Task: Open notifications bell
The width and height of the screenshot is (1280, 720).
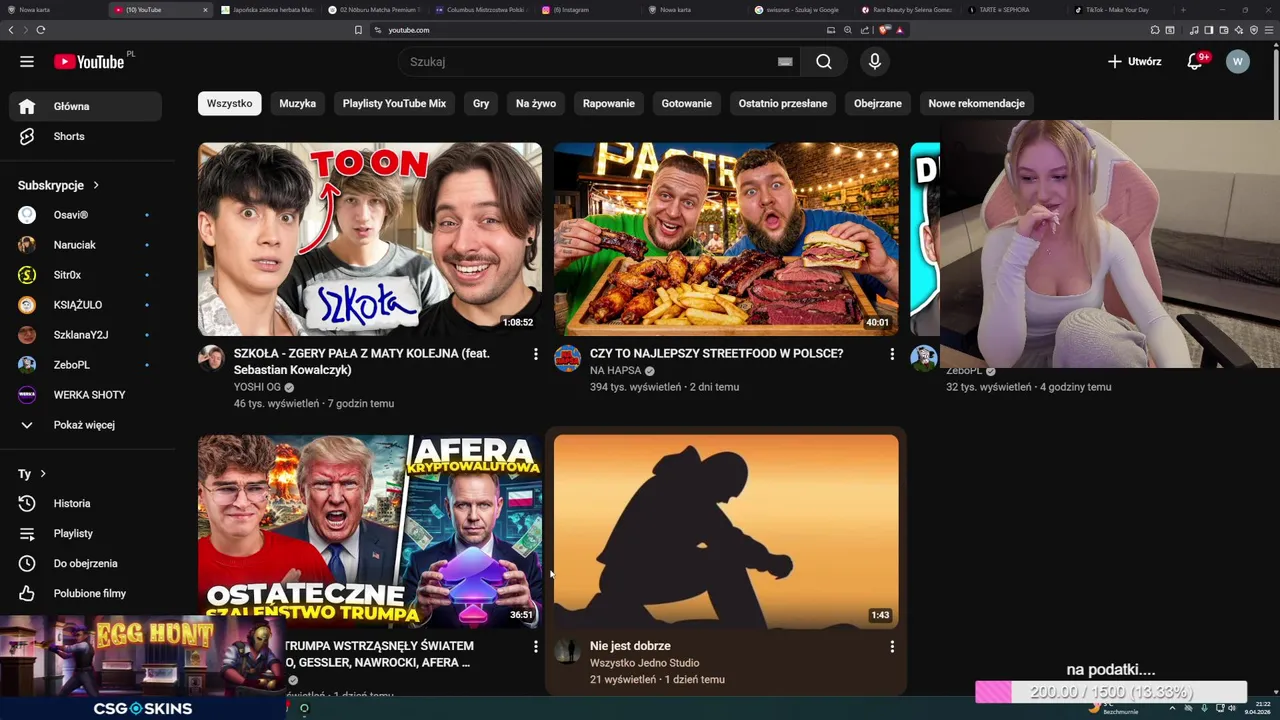Action: [x=1194, y=62]
